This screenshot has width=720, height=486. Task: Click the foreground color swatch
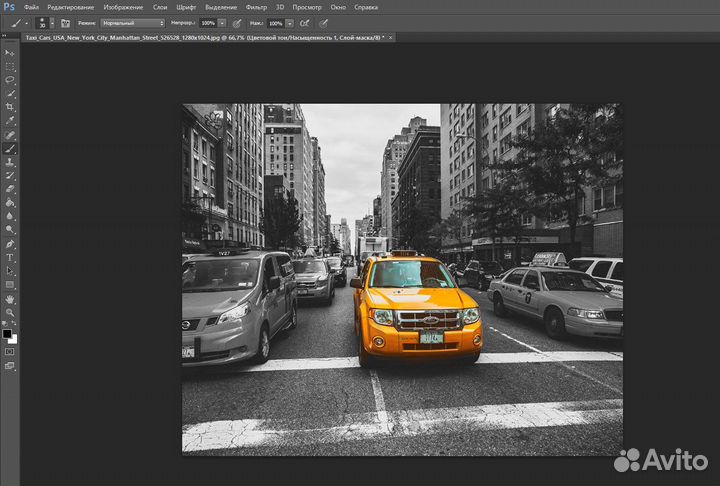pyautogui.click(x=7, y=333)
